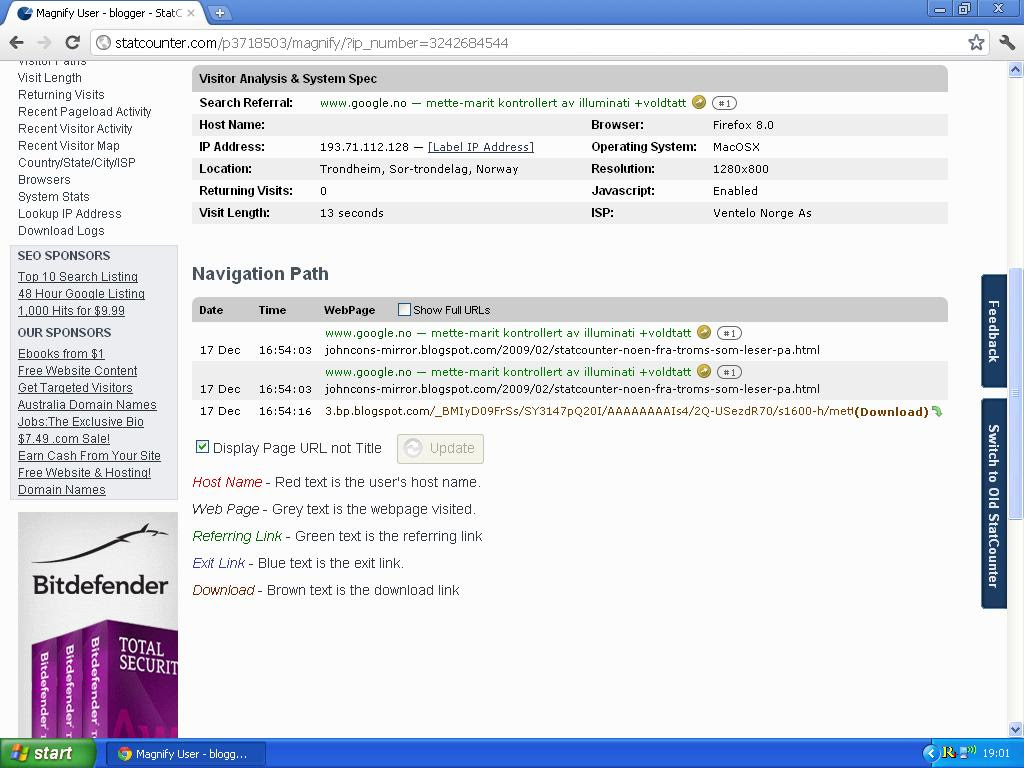Click 1,000 Hits for $9.99 link

click(x=71, y=311)
